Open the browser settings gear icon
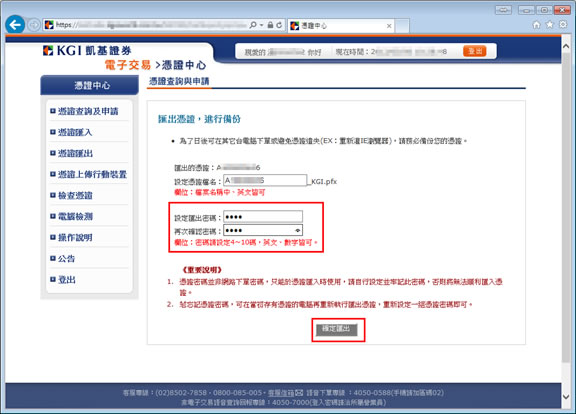The image size is (576, 414). (563, 25)
